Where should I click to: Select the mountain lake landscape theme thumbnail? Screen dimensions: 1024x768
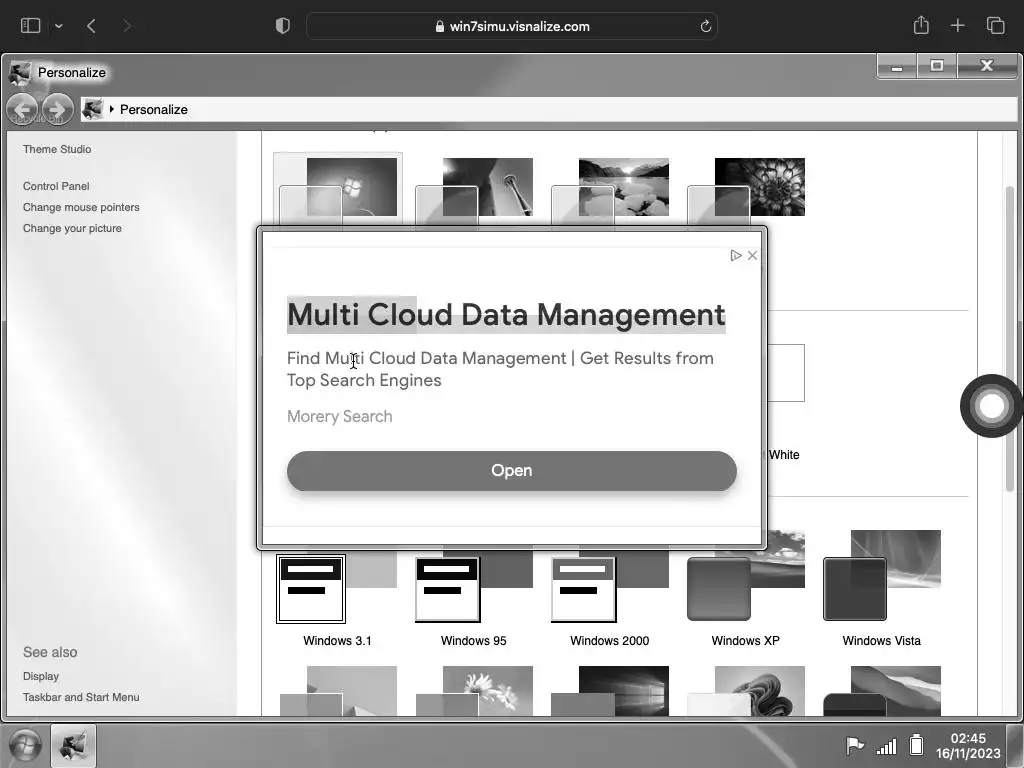pos(609,191)
